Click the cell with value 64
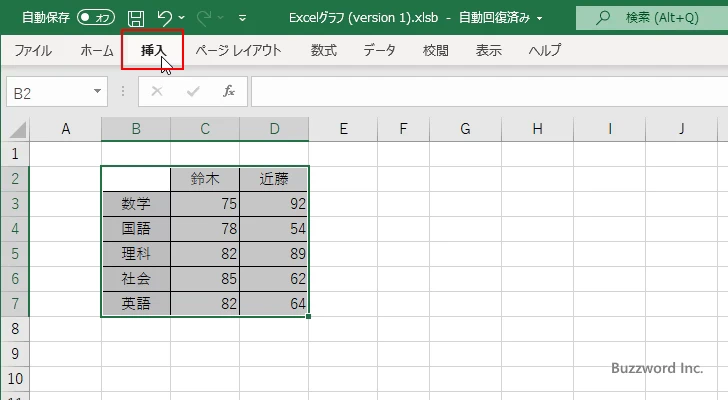Viewport: 728px width, 400px height. point(274,304)
